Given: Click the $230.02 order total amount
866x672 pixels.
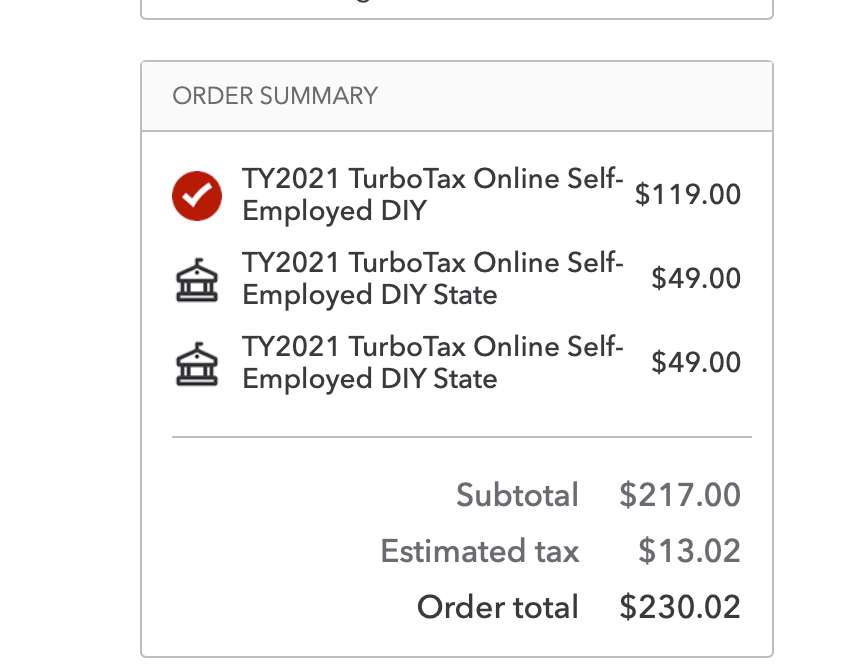Looking at the screenshot, I should pos(680,607).
